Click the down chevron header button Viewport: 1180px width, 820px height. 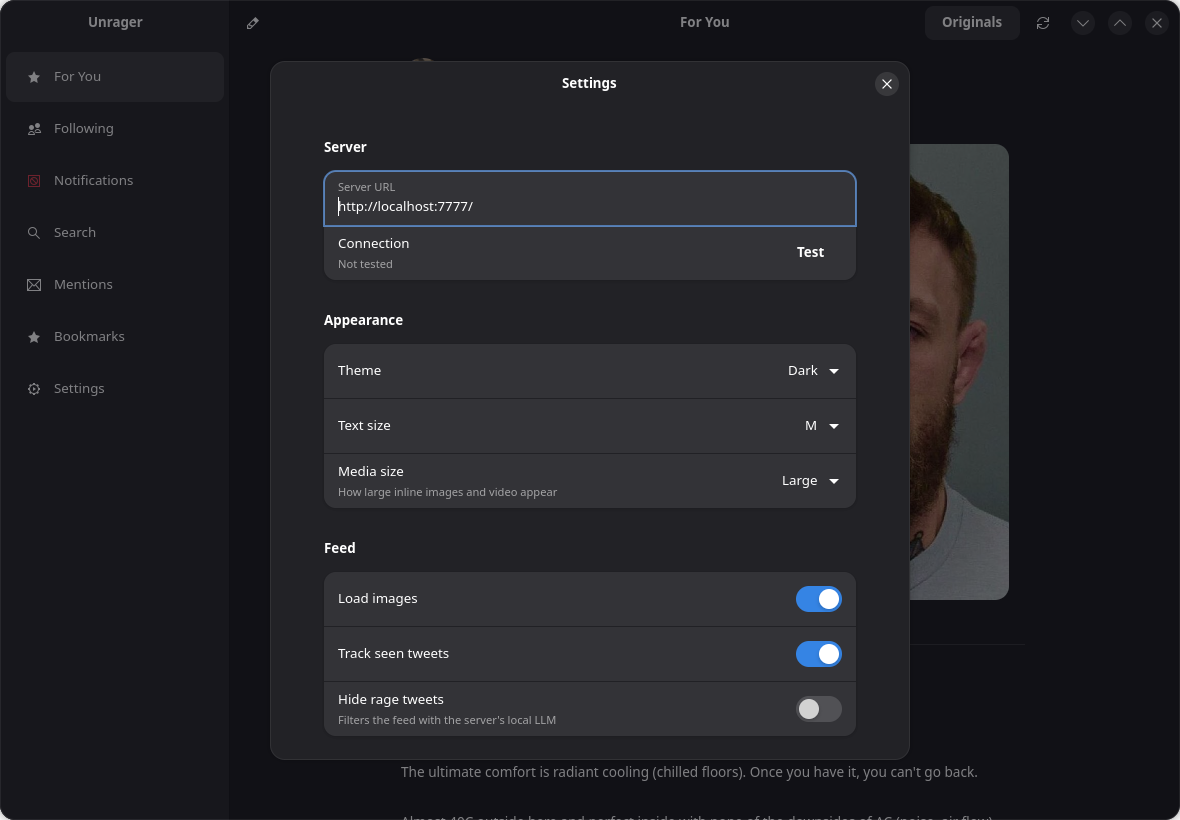[x=1083, y=23]
